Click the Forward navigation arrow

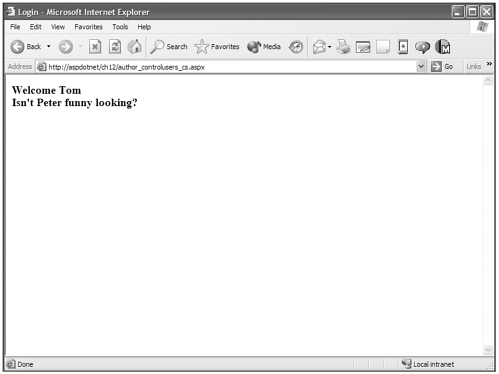click(66, 47)
